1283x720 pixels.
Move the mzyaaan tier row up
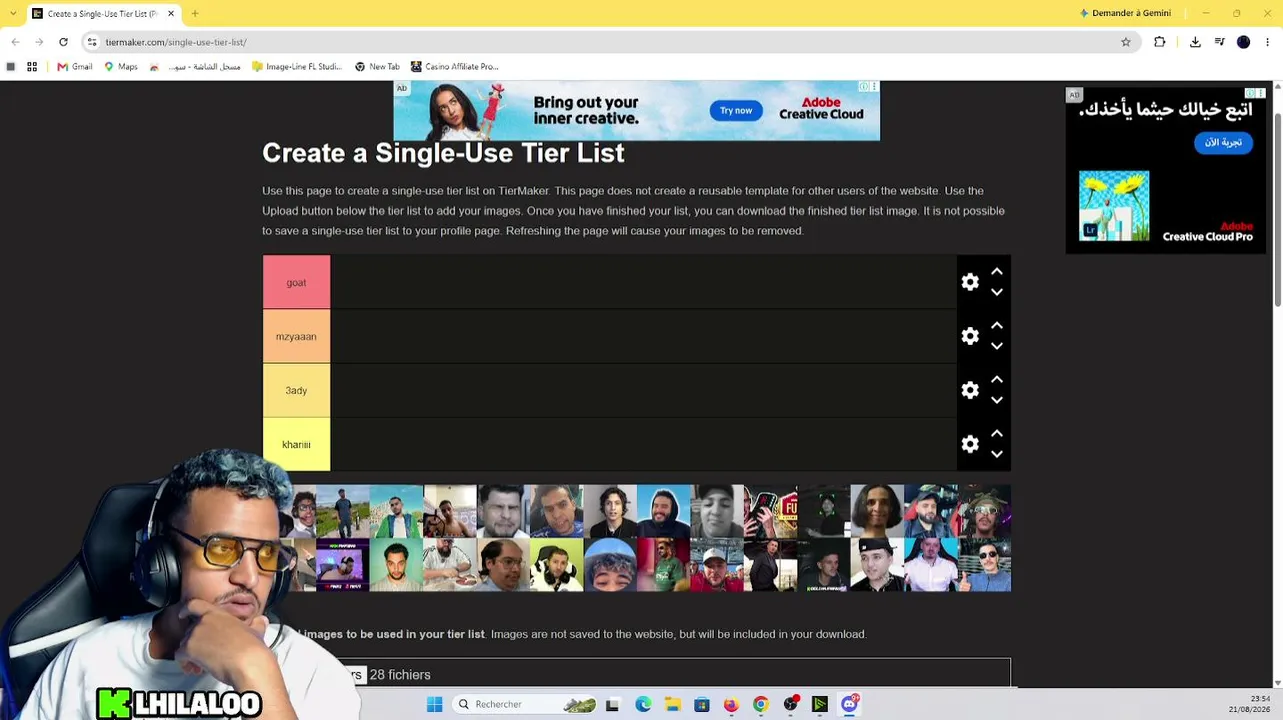(997, 325)
